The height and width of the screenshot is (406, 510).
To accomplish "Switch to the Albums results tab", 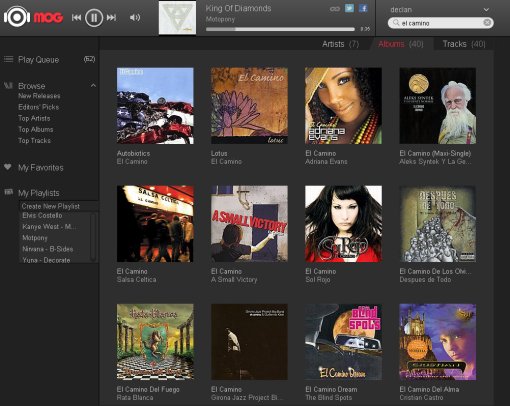I will pyautogui.click(x=401, y=44).
